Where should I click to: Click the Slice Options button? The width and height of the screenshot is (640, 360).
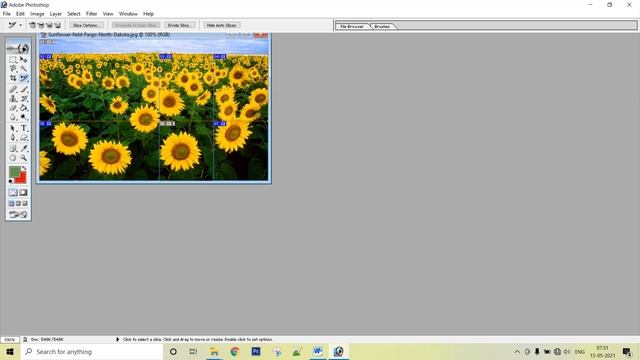pos(86,25)
